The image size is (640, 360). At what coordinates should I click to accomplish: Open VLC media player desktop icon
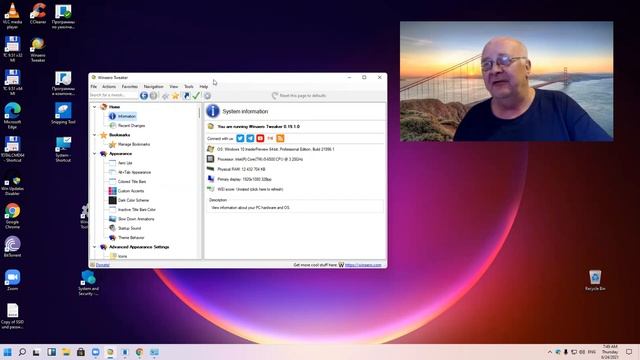[13, 16]
